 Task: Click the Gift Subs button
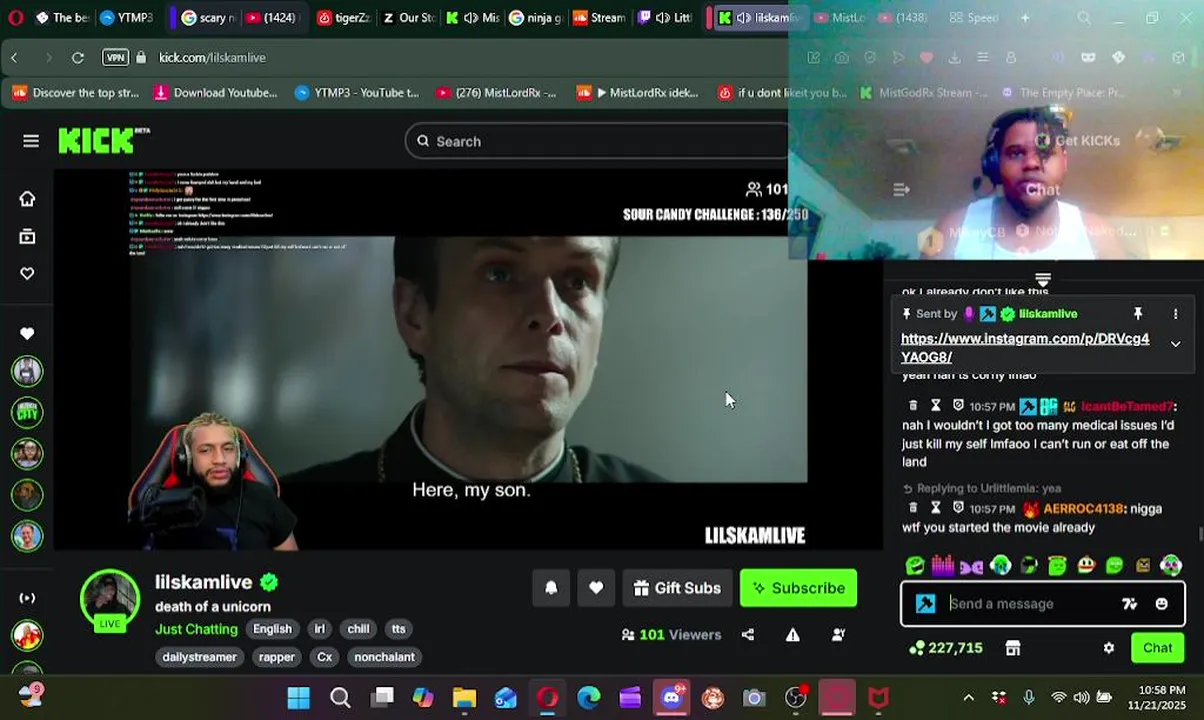[x=676, y=588]
